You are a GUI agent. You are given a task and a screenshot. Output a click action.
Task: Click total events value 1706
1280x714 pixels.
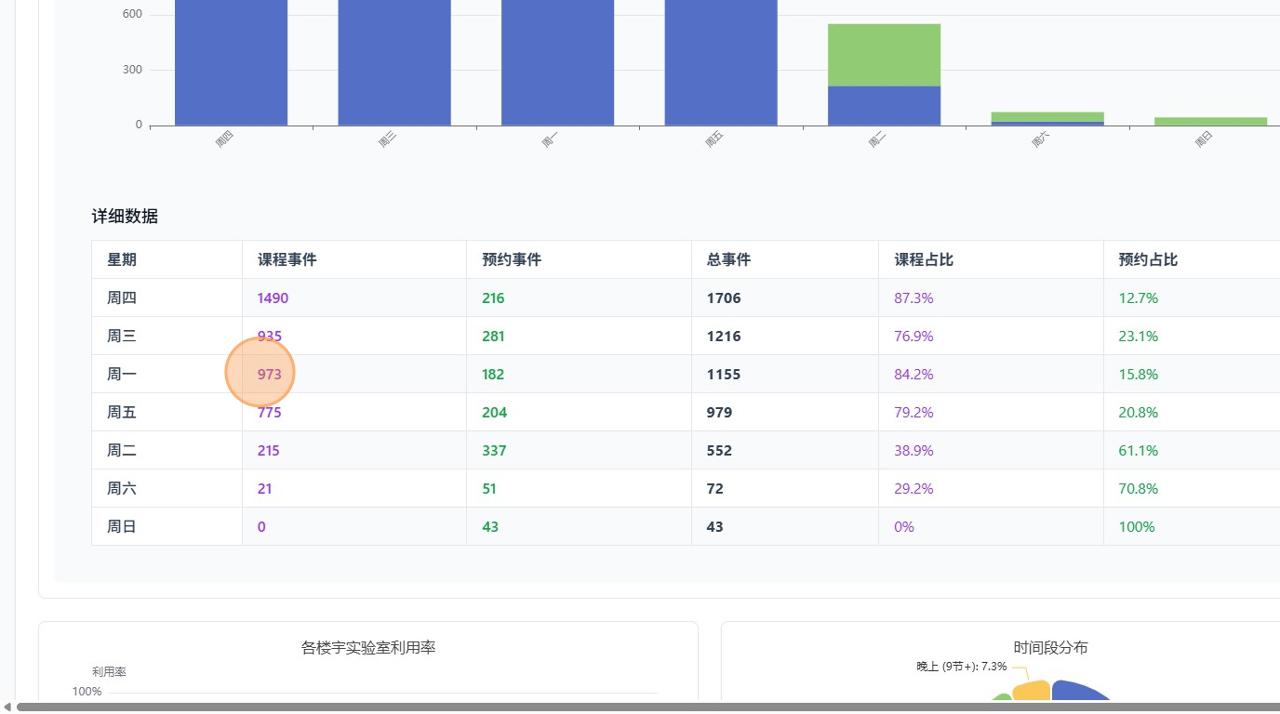pos(724,298)
